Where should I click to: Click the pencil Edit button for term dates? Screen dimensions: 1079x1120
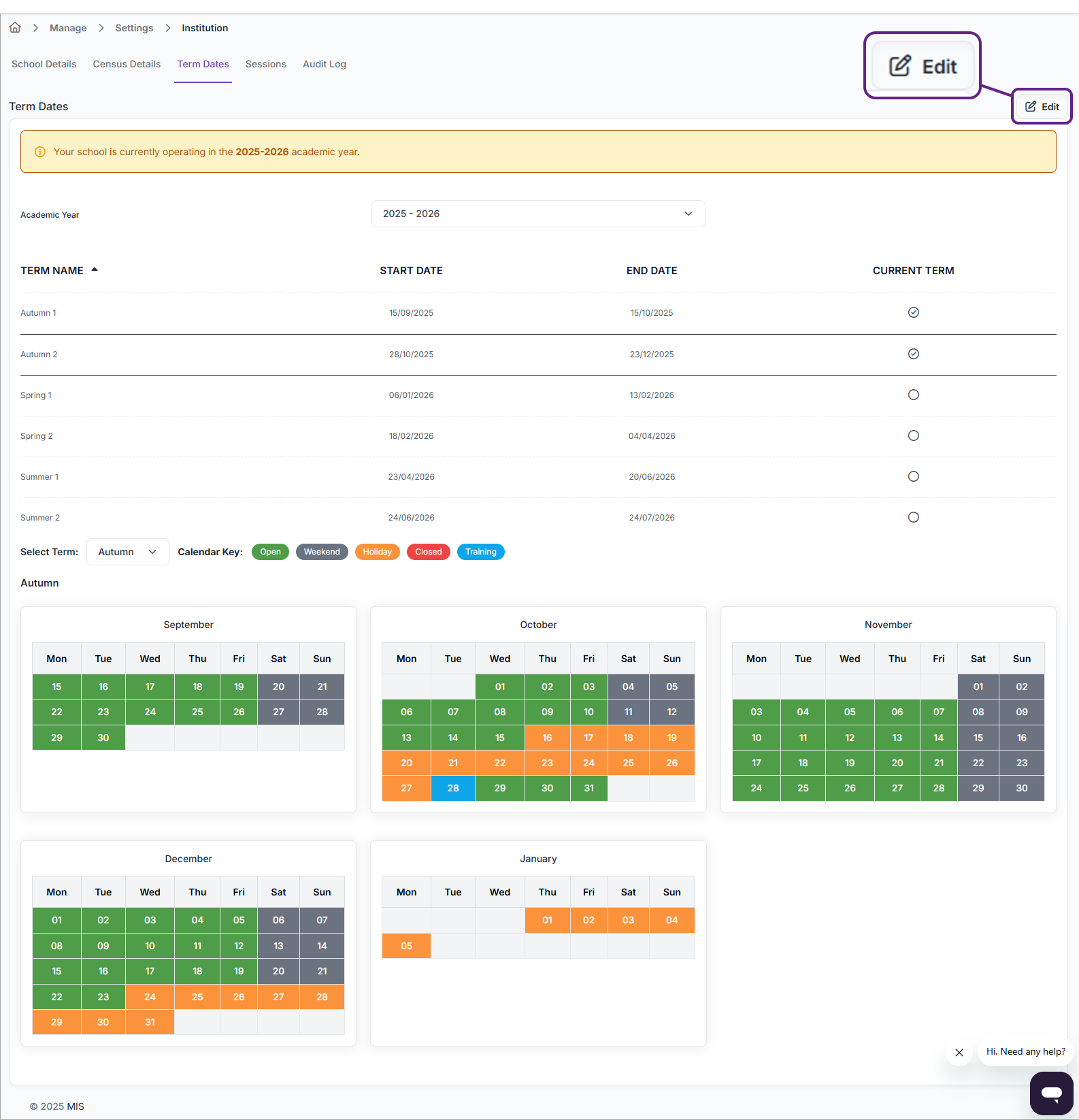click(x=1042, y=107)
